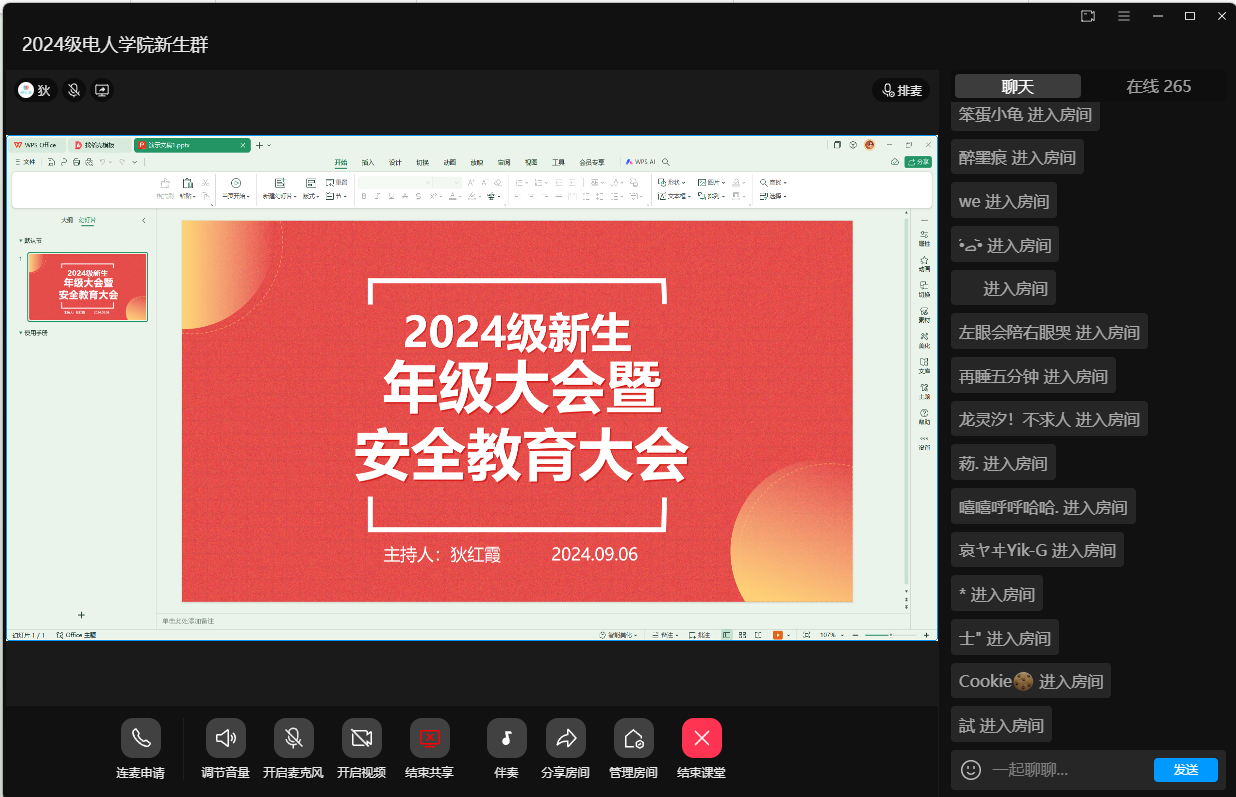Click the muted mic icon by host
The image size is (1236, 797).
[x=73, y=90]
